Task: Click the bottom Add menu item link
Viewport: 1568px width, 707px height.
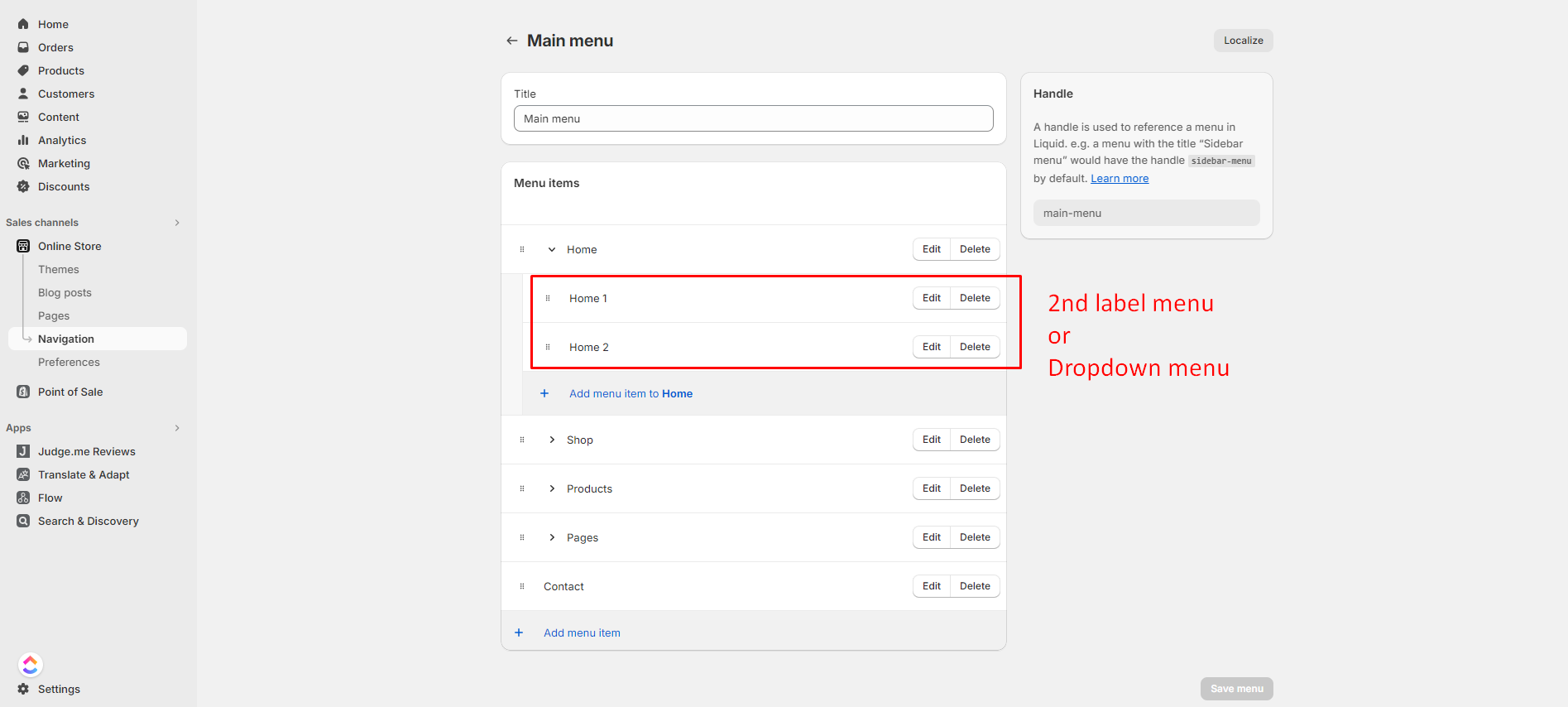Action: [x=582, y=632]
